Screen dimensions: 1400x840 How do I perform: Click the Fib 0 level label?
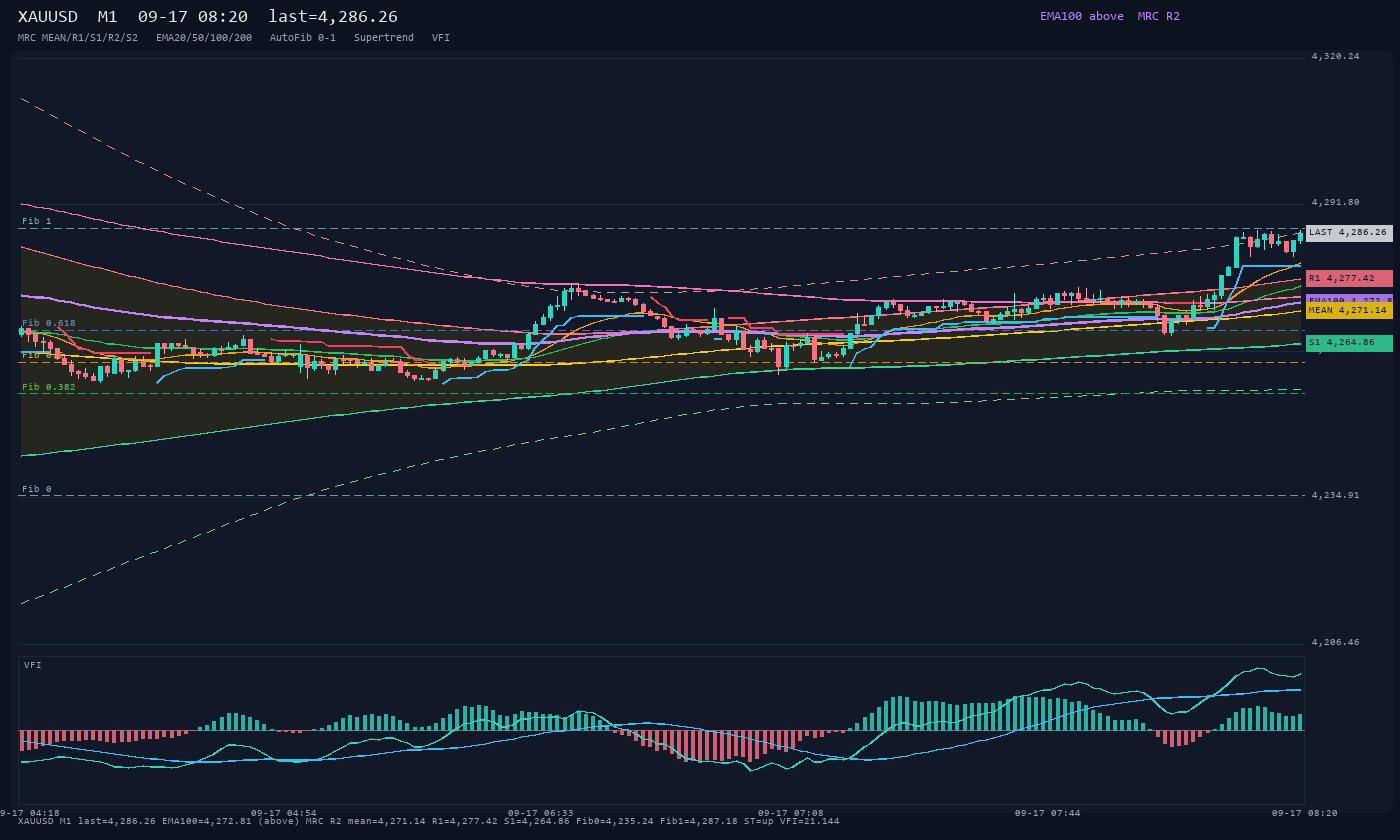click(37, 489)
